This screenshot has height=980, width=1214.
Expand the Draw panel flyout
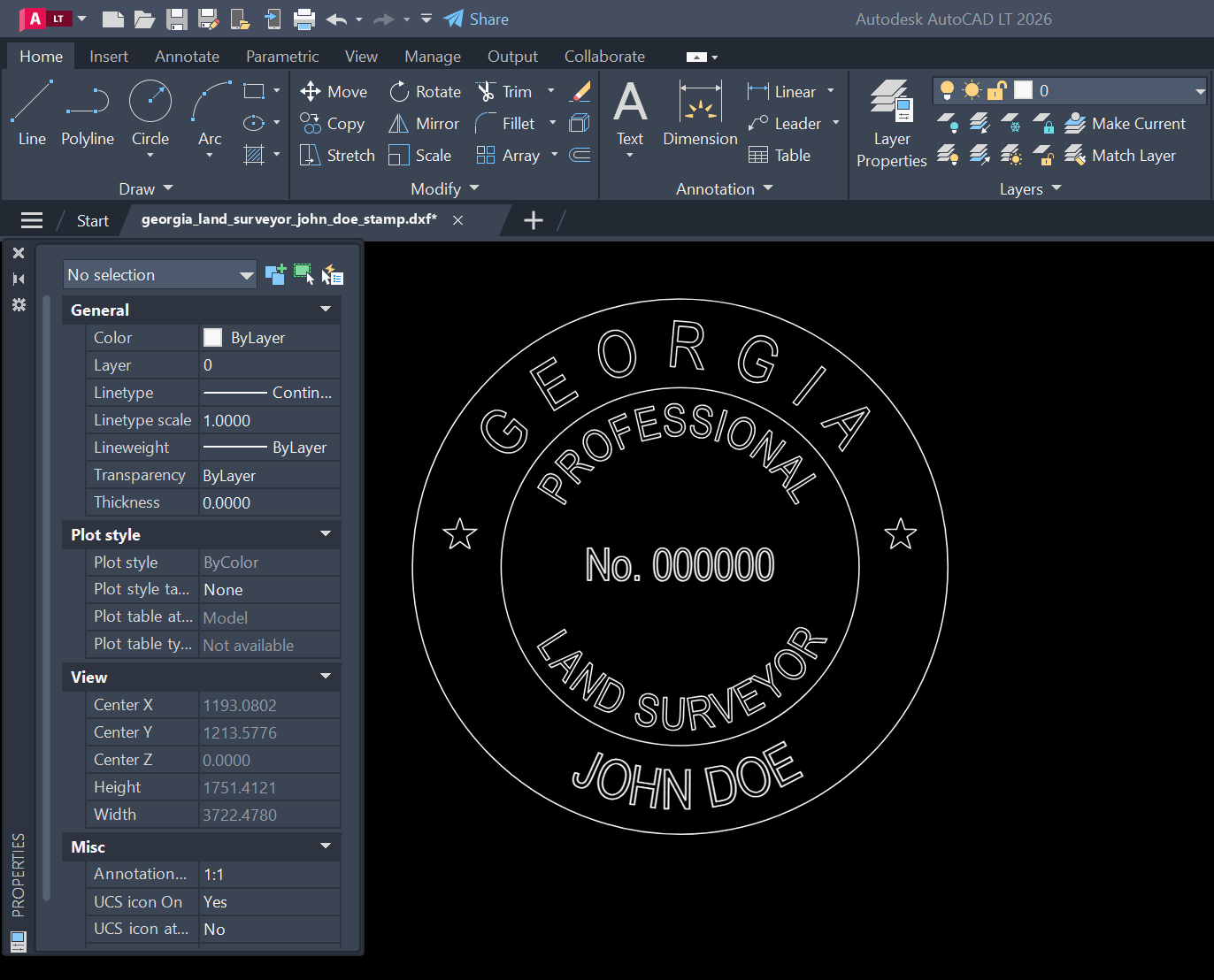click(146, 188)
